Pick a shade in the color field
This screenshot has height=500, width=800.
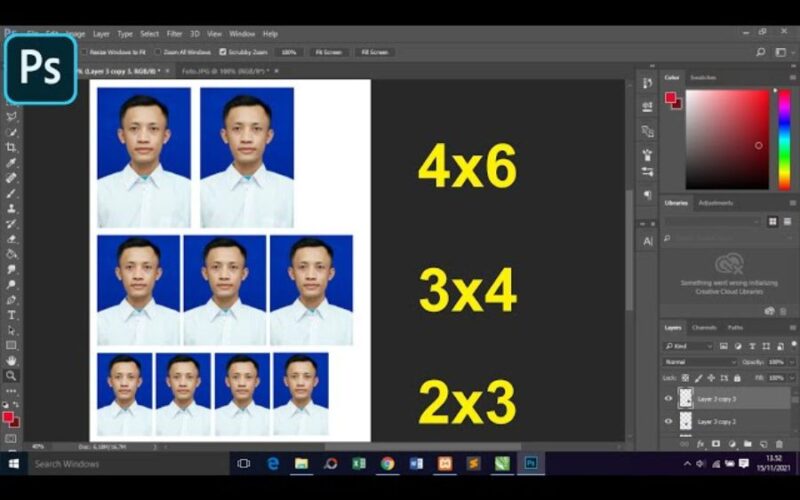(727, 139)
